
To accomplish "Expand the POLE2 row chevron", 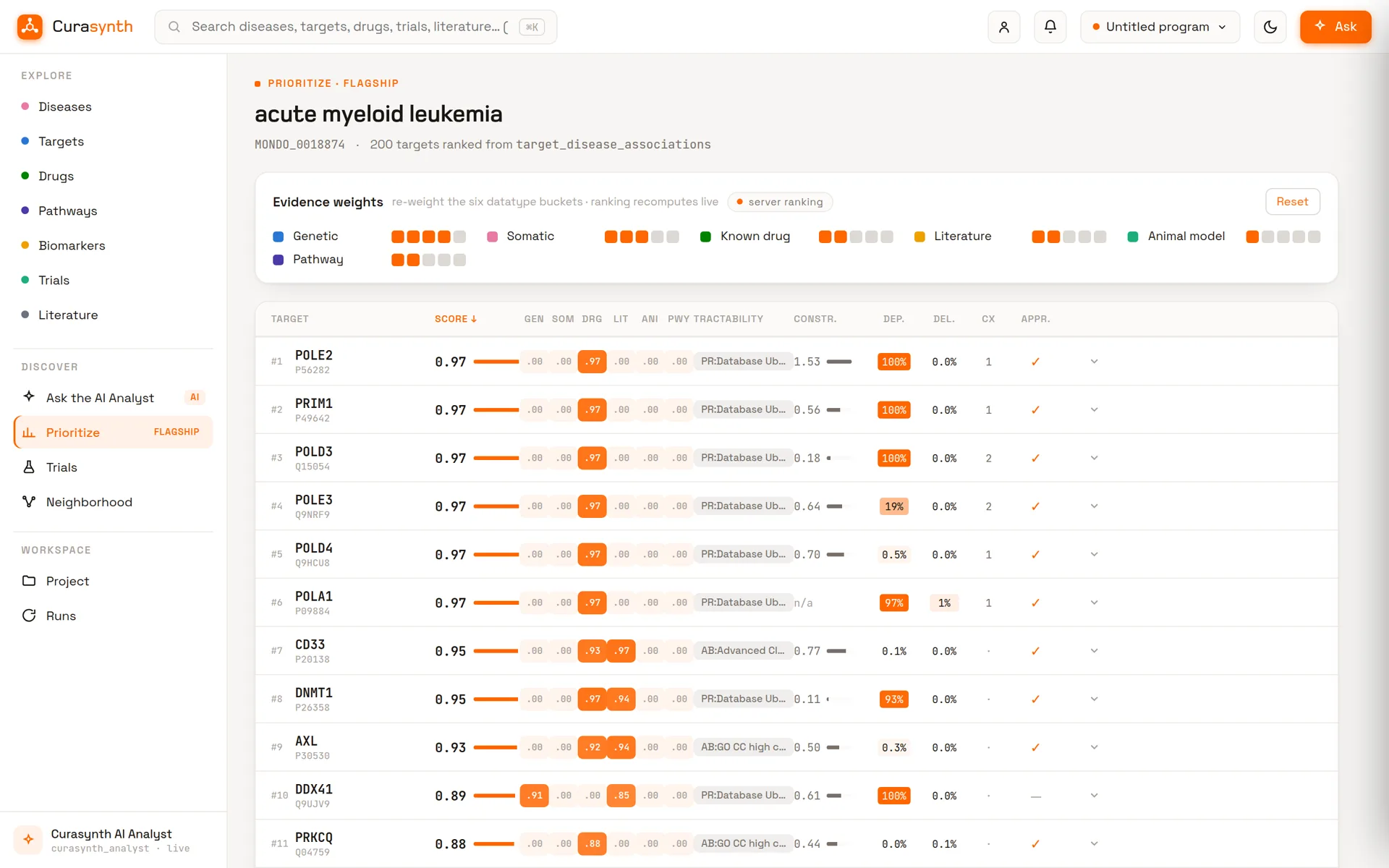I will 1094,362.
